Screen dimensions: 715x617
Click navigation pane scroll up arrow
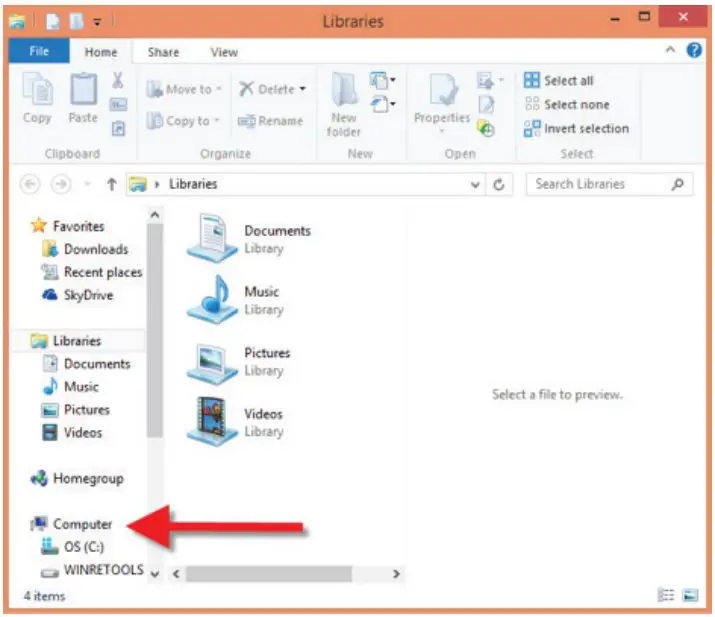pyautogui.click(x=155, y=214)
